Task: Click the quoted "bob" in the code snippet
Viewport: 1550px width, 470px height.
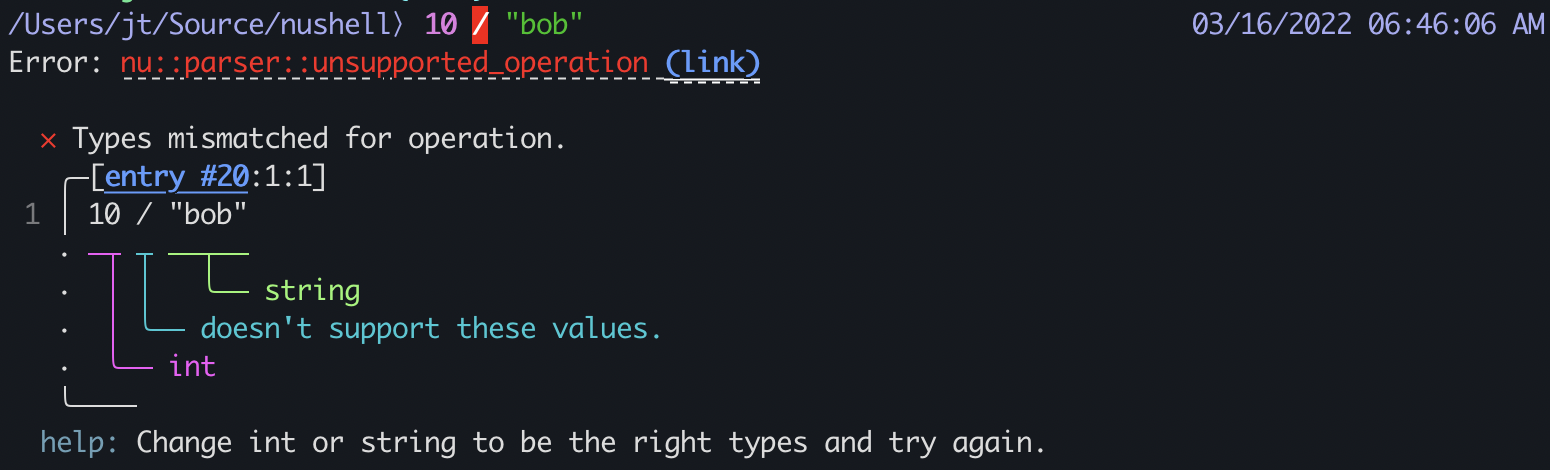Action: click(208, 215)
